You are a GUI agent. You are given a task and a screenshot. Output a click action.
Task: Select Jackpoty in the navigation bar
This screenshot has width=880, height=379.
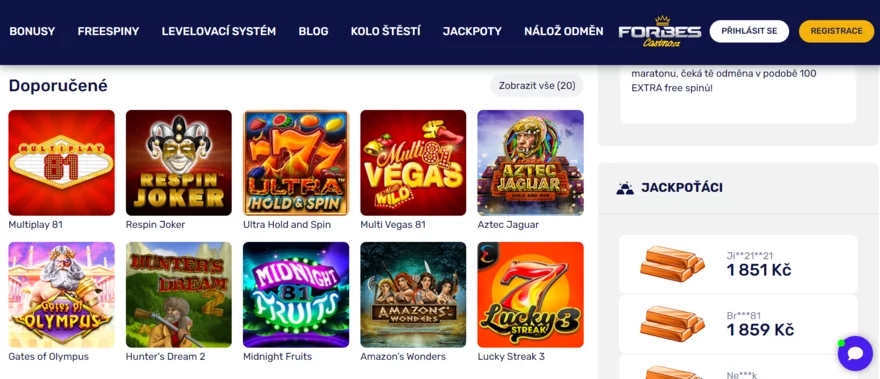(x=472, y=31)
